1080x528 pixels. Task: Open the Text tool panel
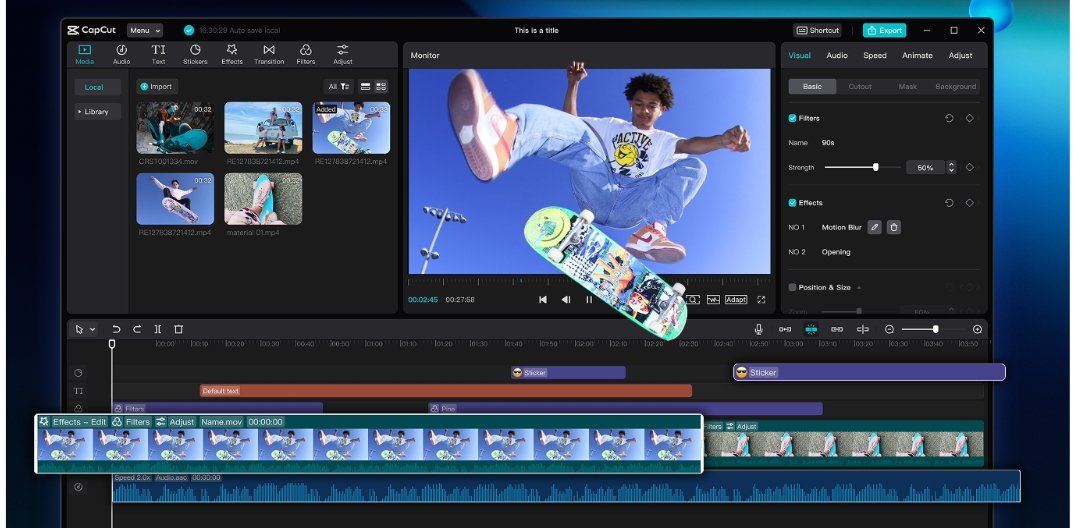click(158, 54)
